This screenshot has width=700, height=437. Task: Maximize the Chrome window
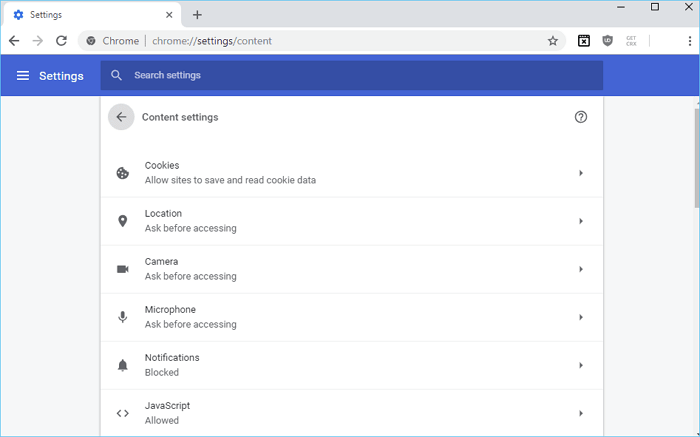[655, 7]
